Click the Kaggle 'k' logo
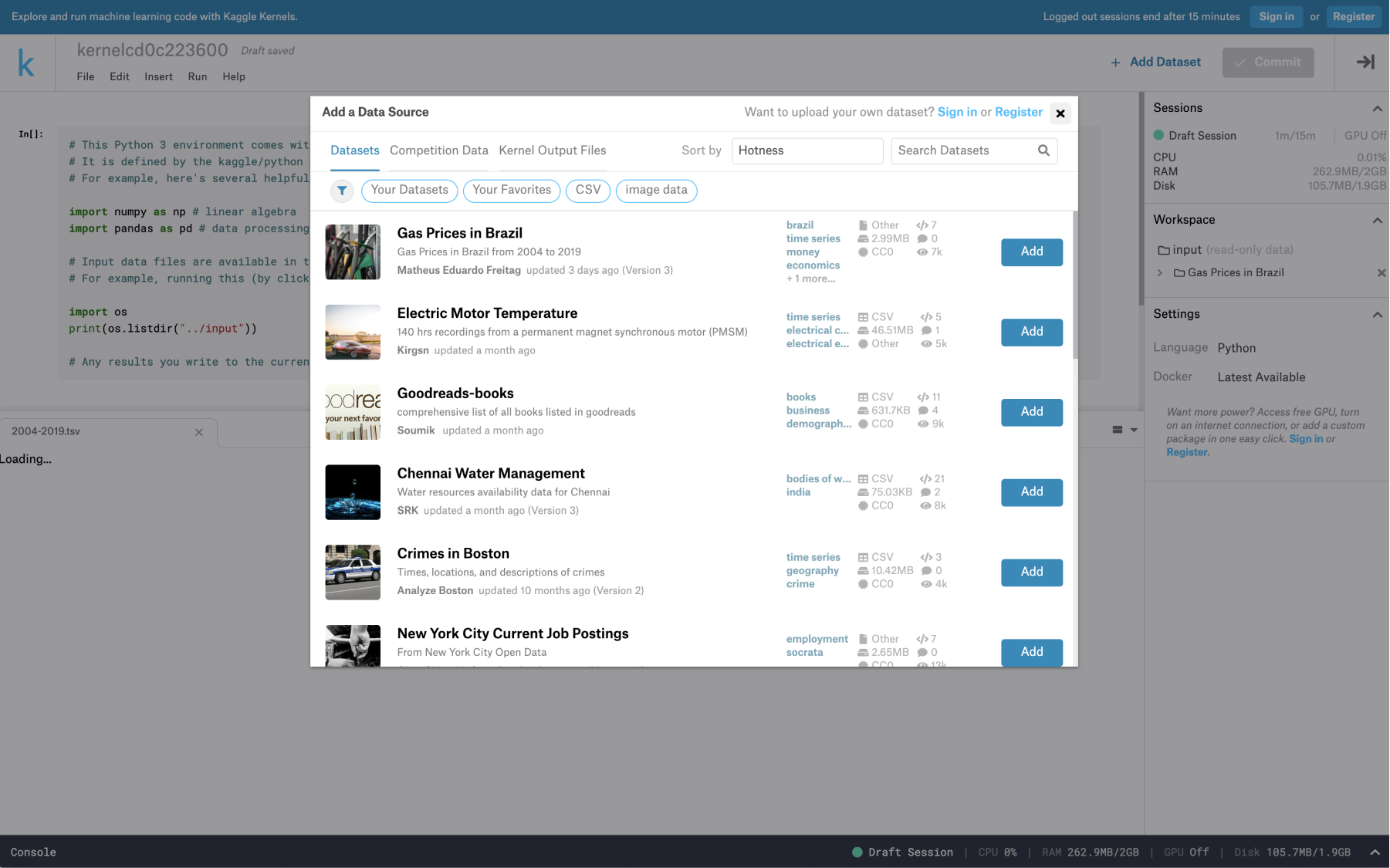The height and width of the screenshot is (868, 1390). 26,63
